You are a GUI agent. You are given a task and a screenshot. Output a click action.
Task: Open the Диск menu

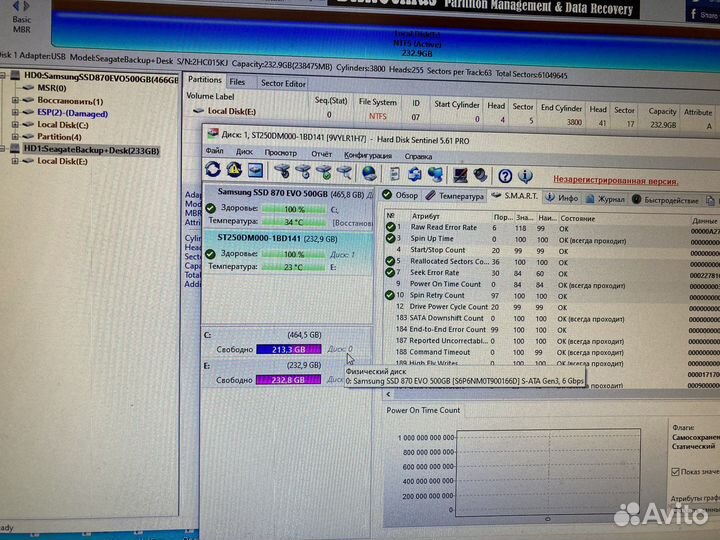pos(244,152)
